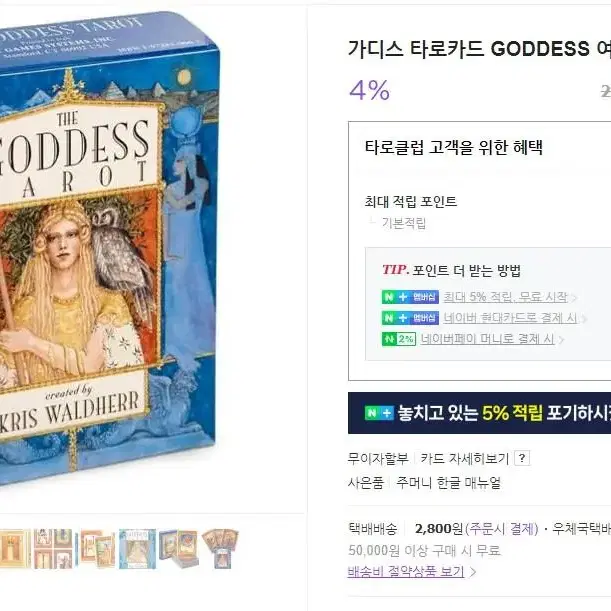Expand chevron after 최대 5% 적립 link

tap(574, 298)
